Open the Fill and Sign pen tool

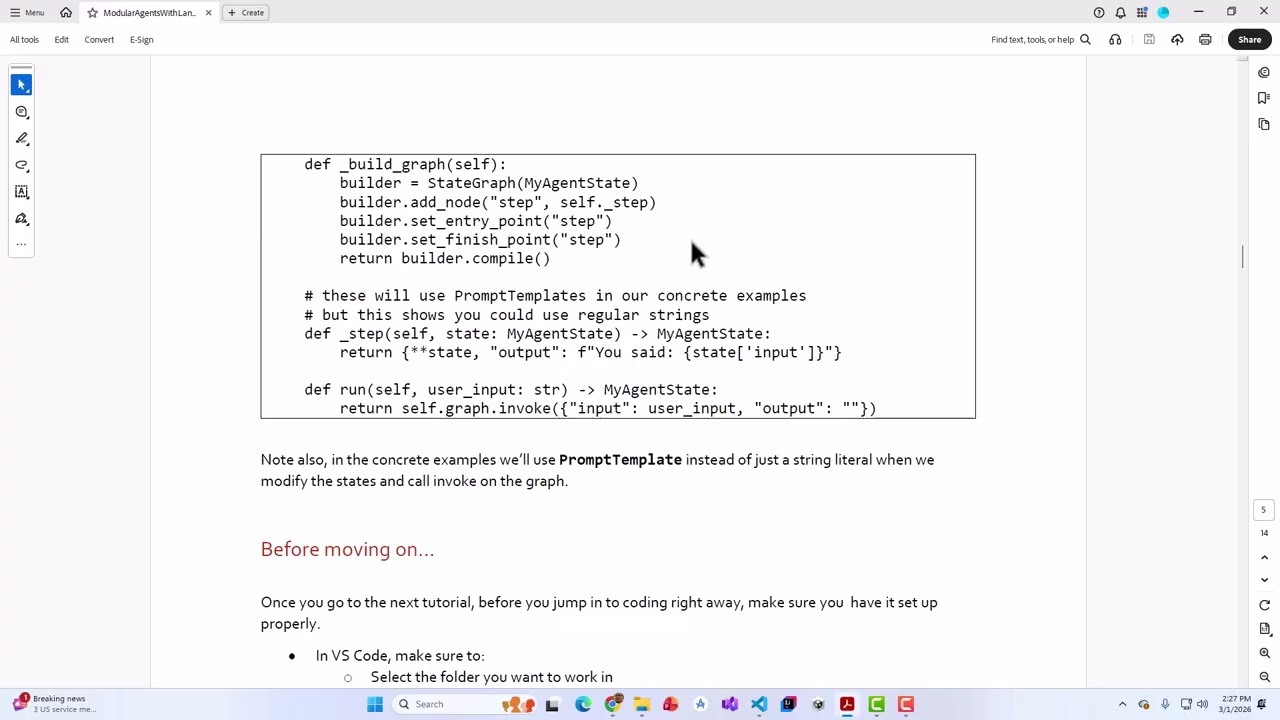22,219
